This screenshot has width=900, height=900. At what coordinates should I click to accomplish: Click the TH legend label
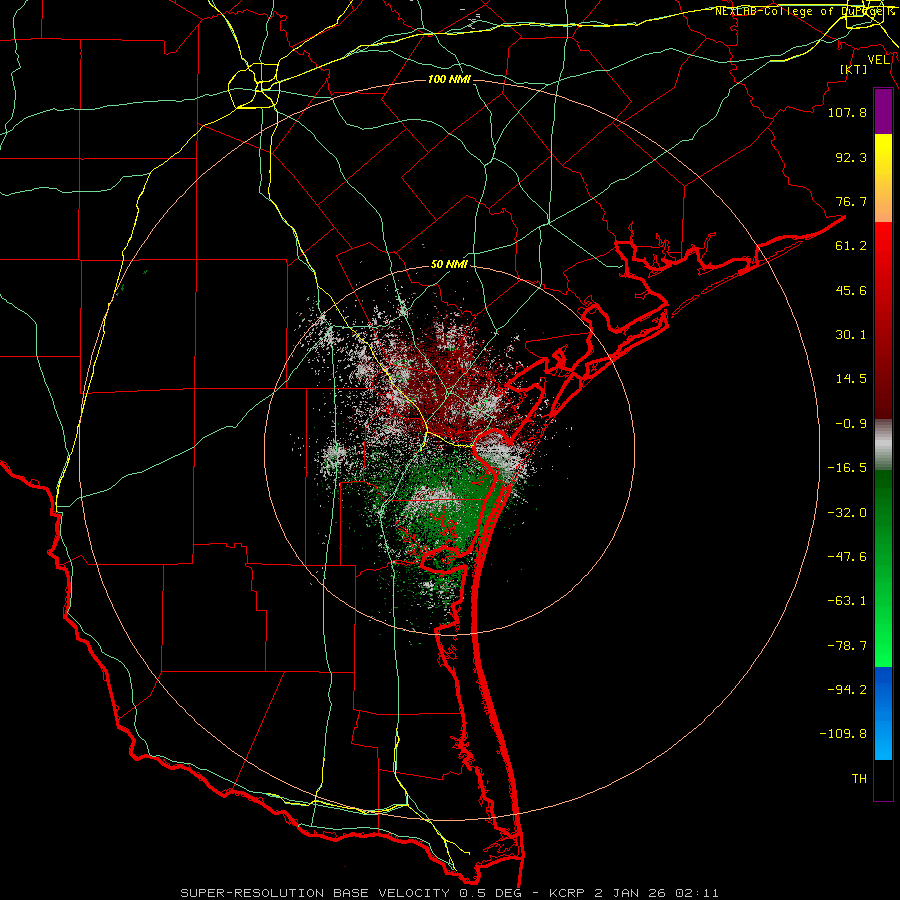tap(859, 779)
